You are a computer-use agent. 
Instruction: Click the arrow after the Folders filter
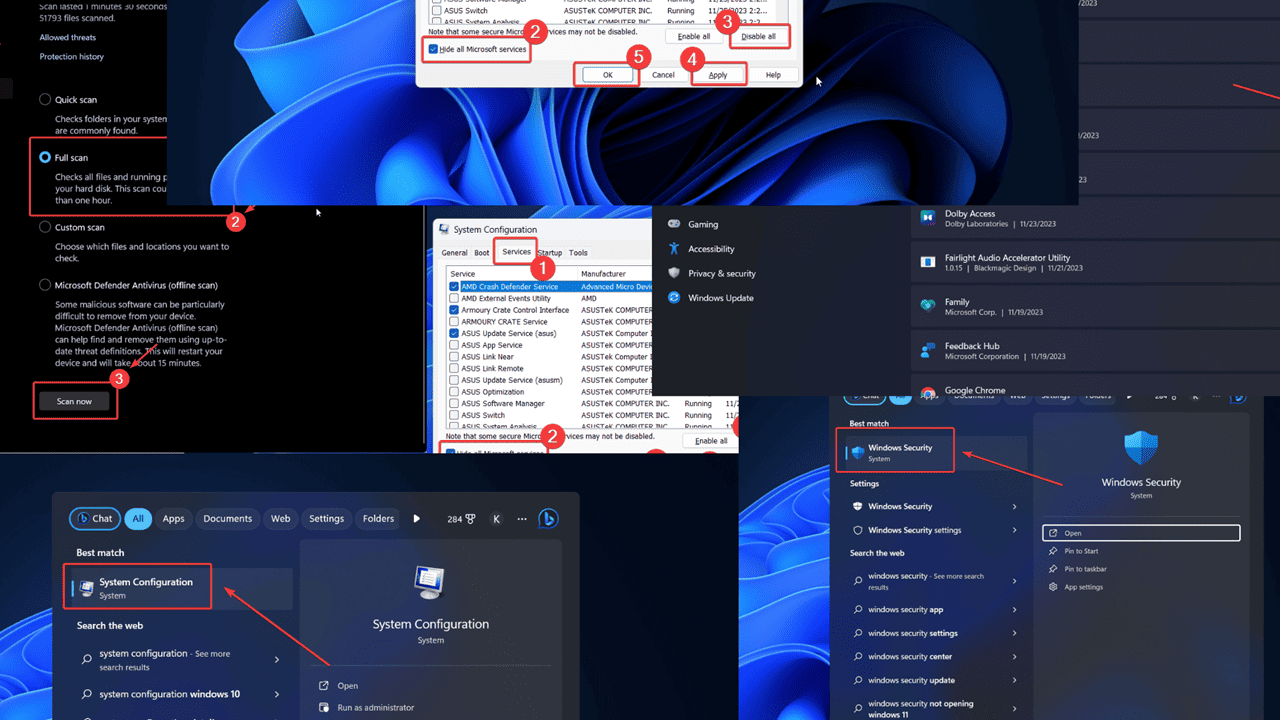point(417,519)
